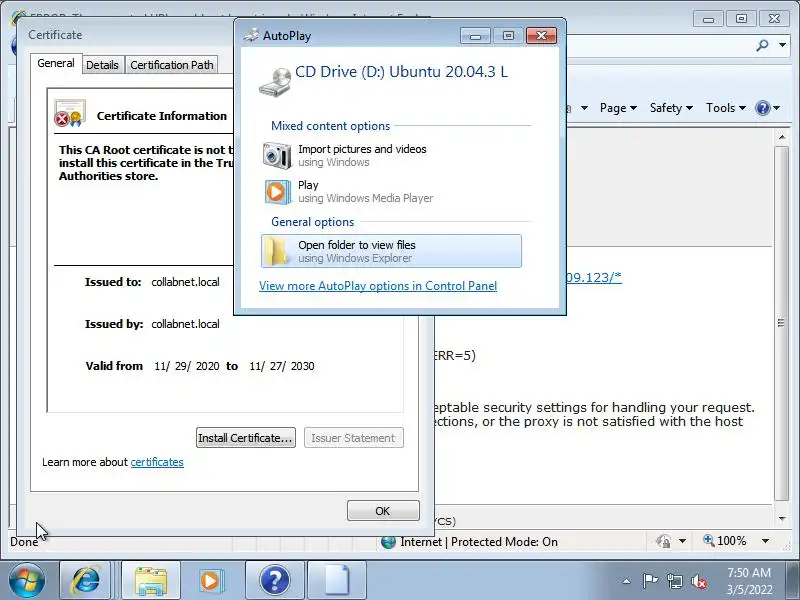Open the security lock status dropdown arrow
Viewport: 800px width, 600px height.
click(683, 541)
